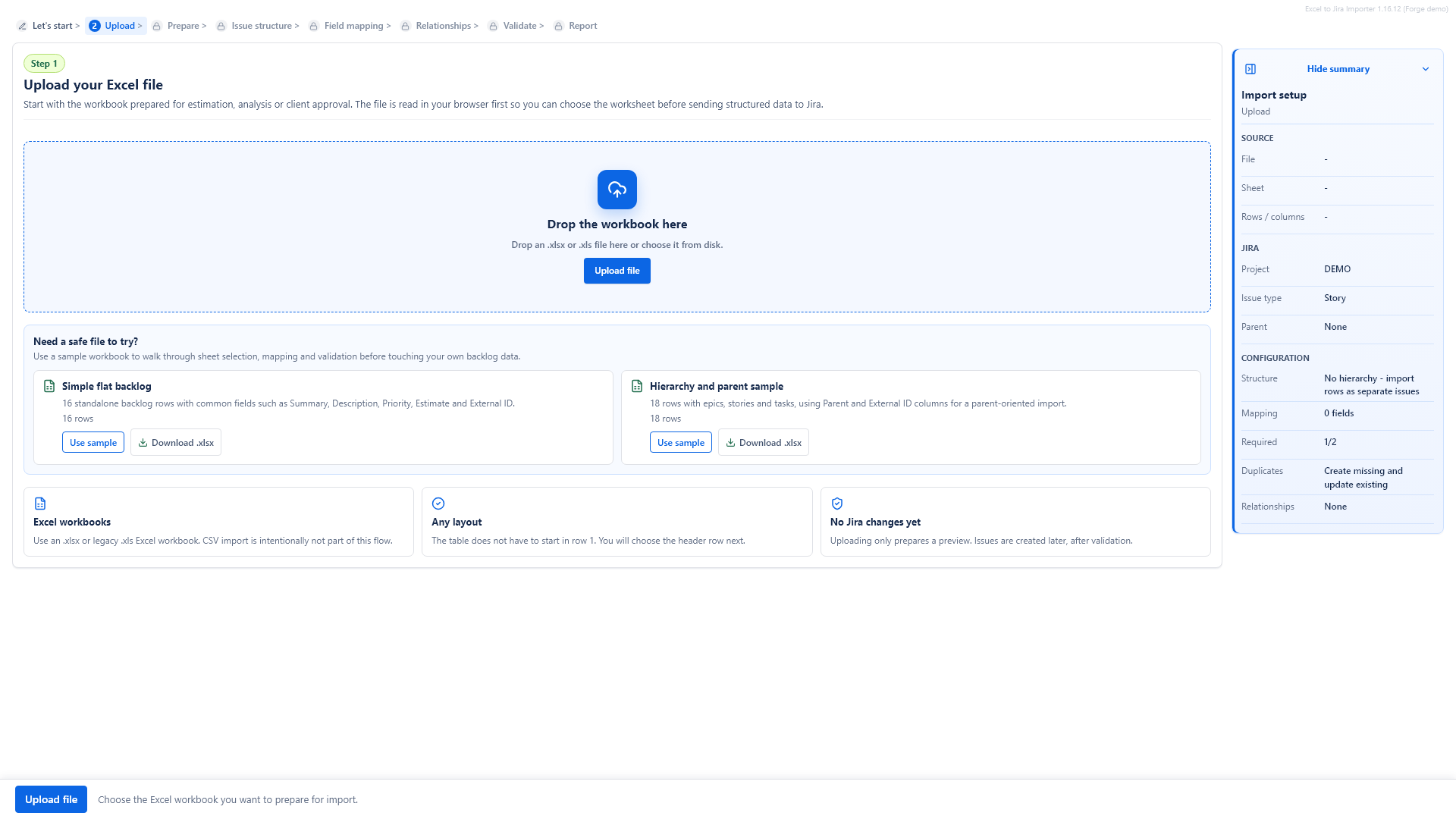This screenshot has height=819, width=1456.
Task: Open the Prepare step
Action: pyautogui.click(x=180, y=26)
